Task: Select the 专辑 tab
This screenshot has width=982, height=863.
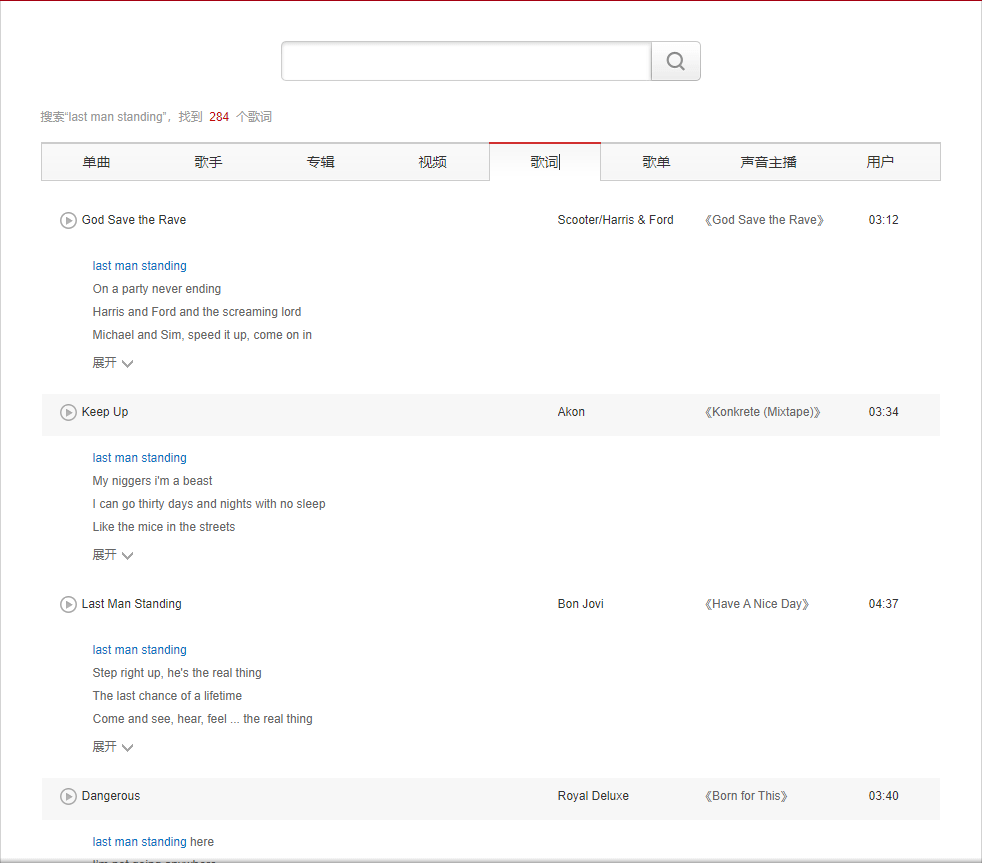Action: (x=321, y=162)
